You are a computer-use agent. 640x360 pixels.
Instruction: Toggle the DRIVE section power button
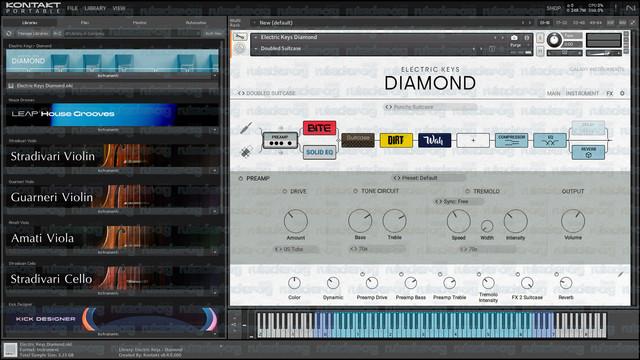284,191
